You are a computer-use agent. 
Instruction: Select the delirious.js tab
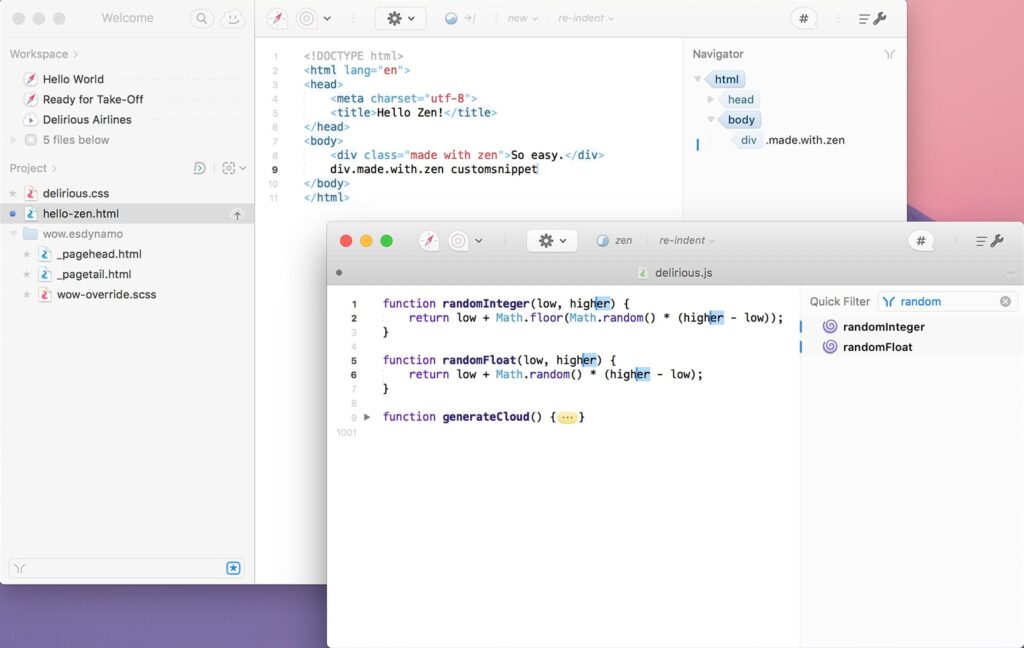point(675,273)
